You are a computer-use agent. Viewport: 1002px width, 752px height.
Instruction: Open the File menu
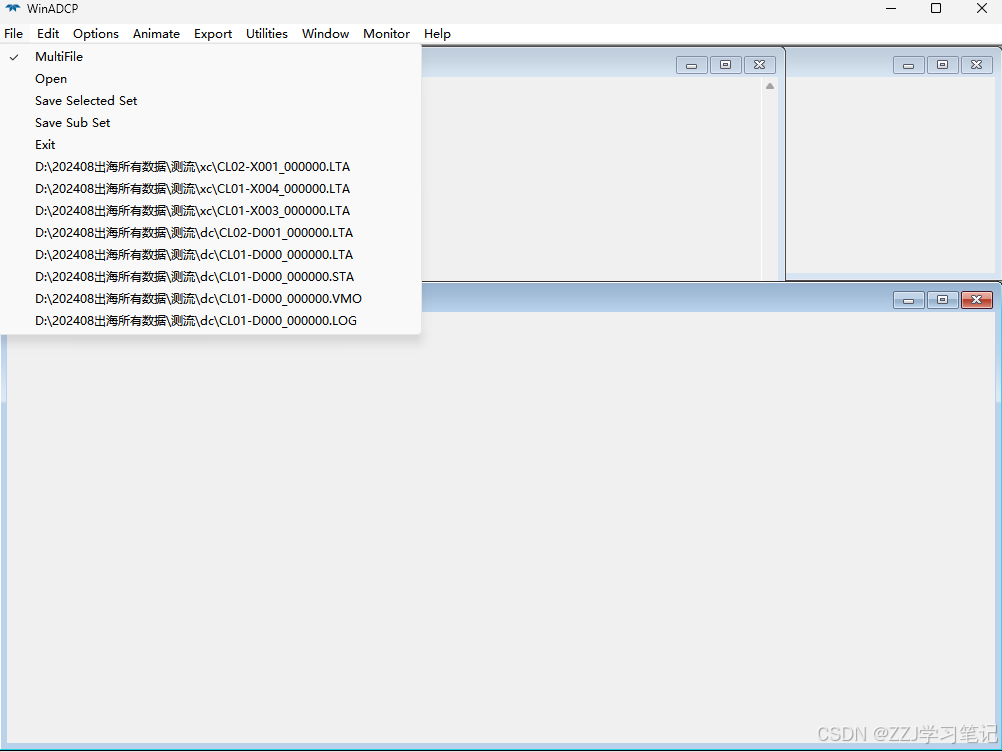point(13,34)
